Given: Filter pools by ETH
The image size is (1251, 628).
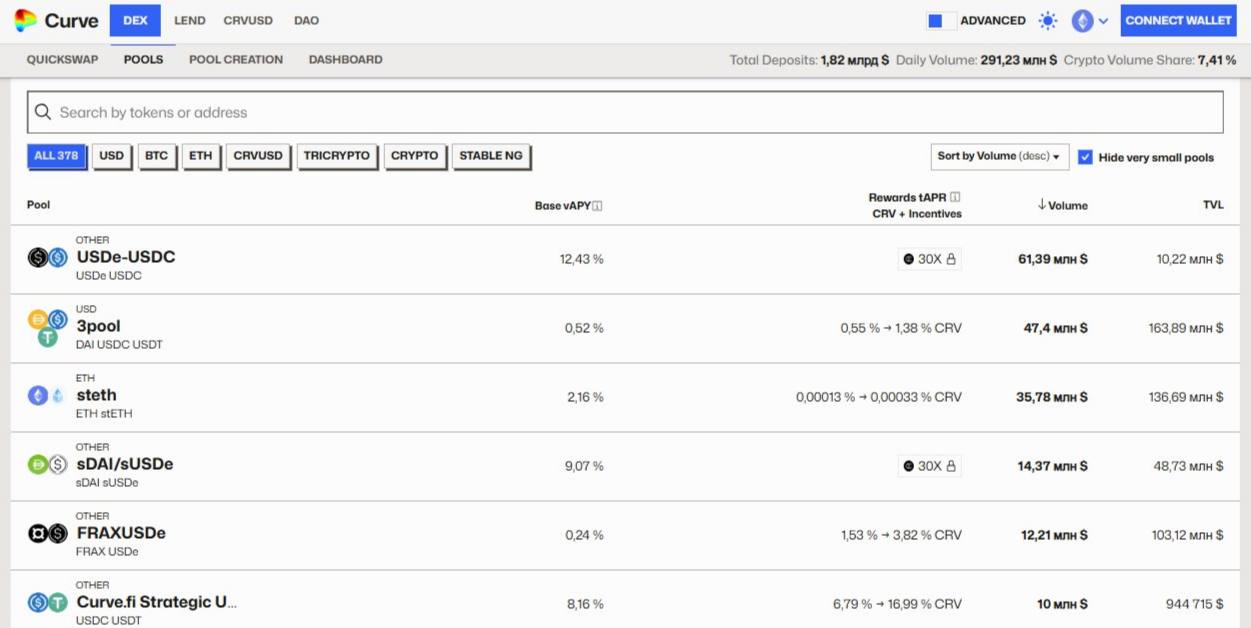Looking at the screenshot, I should coord(201,156).
